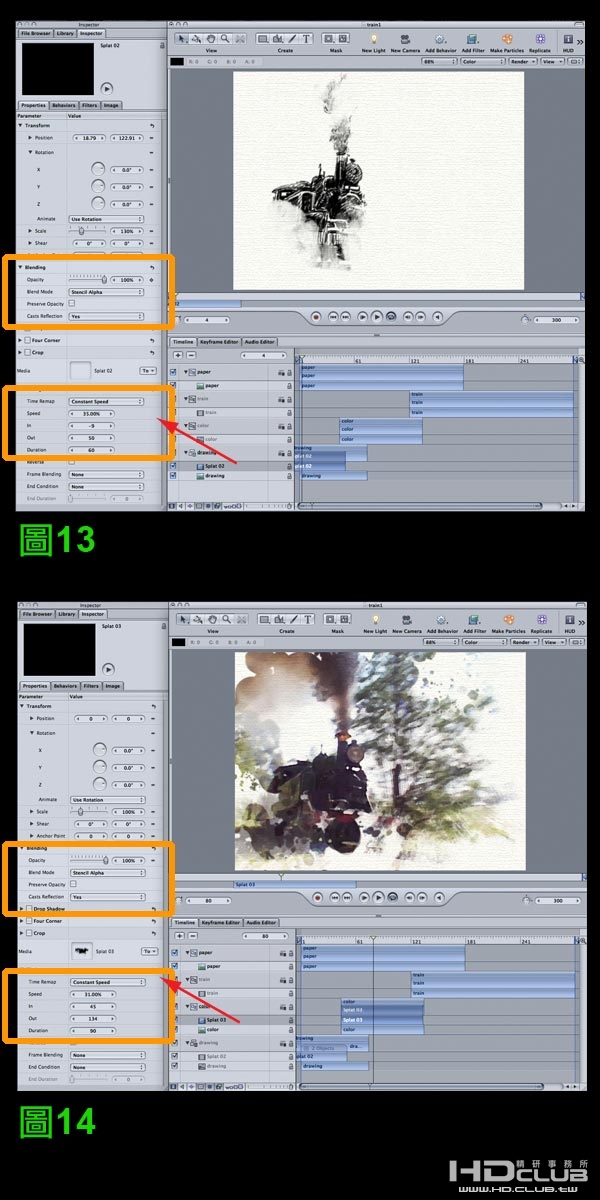Viewport: 600px width, 1200px height.
Task: Open Blend Mode dropdown in Splat 02 inspector
Action: click(x=106, y=292)
